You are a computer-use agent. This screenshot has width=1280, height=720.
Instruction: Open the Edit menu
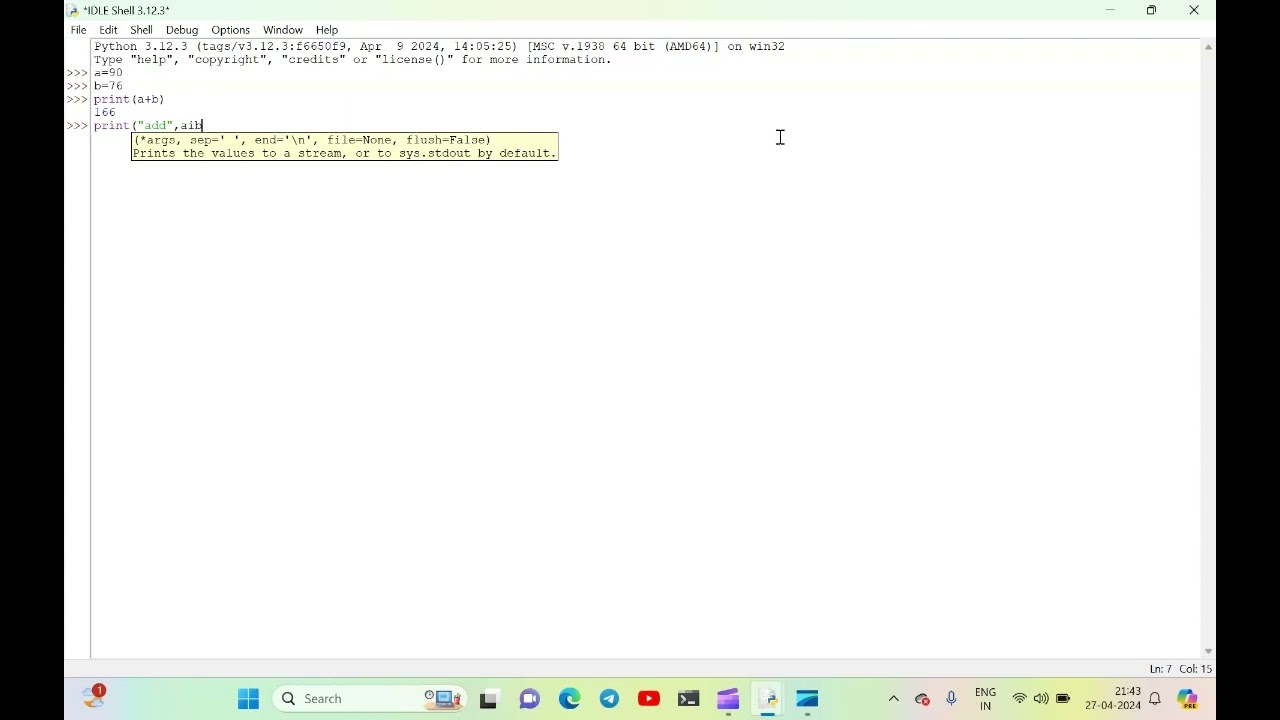click(x=108, y=30)
